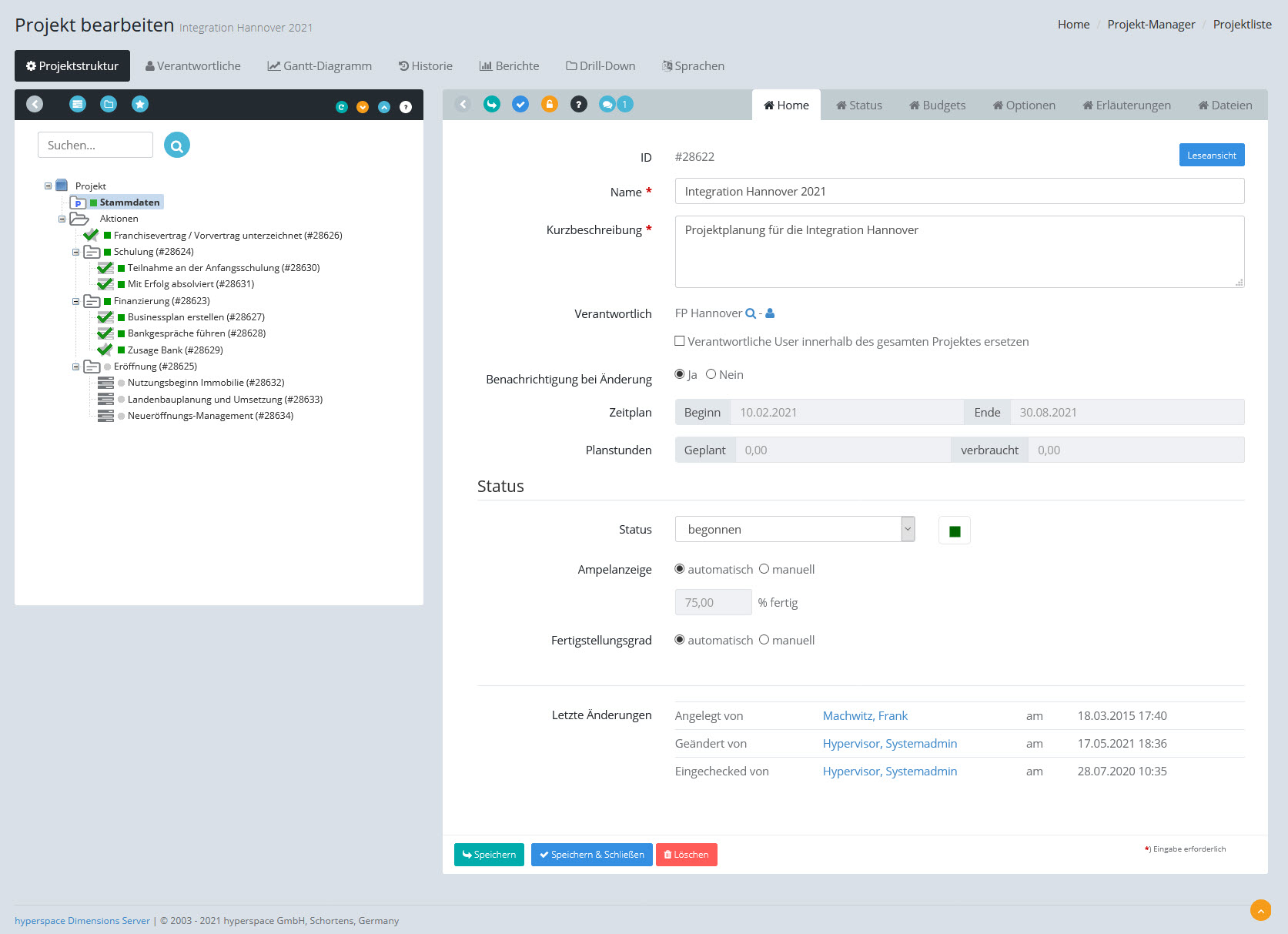Click the Speichern & Schließen button

[x=591, y=855]
